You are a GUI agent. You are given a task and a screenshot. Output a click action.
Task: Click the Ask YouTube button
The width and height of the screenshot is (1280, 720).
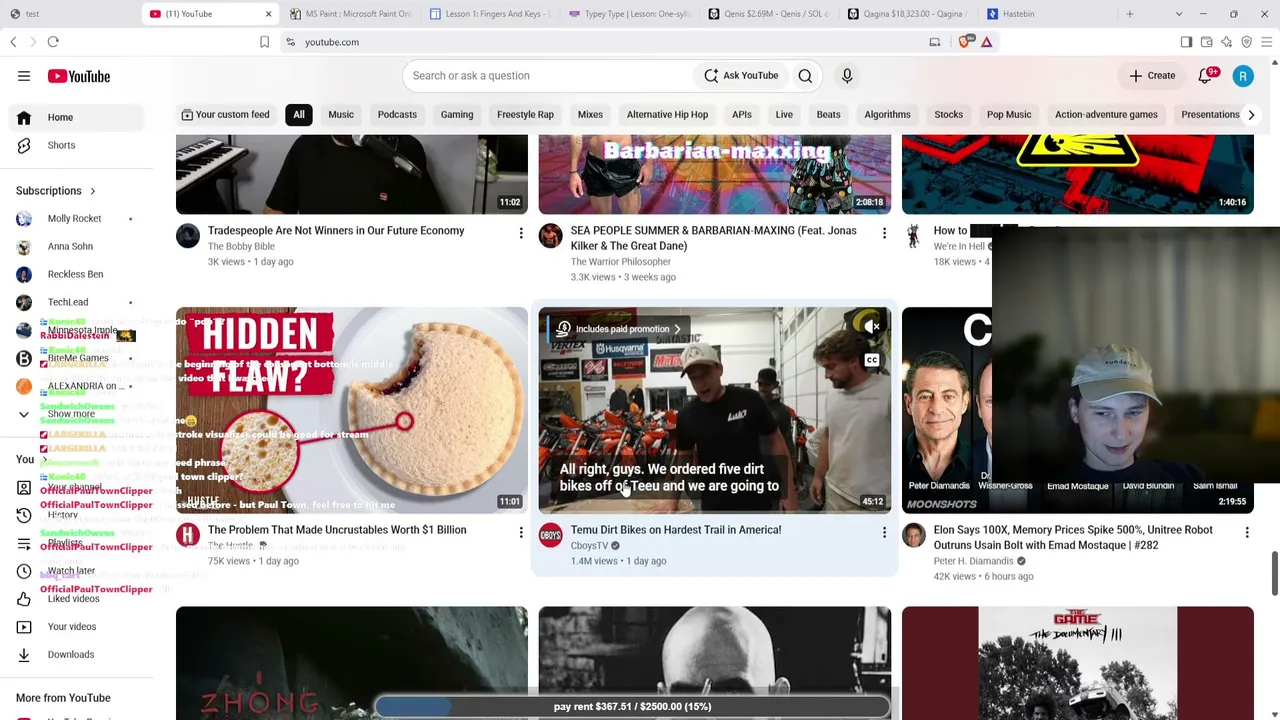click(741, 76)
